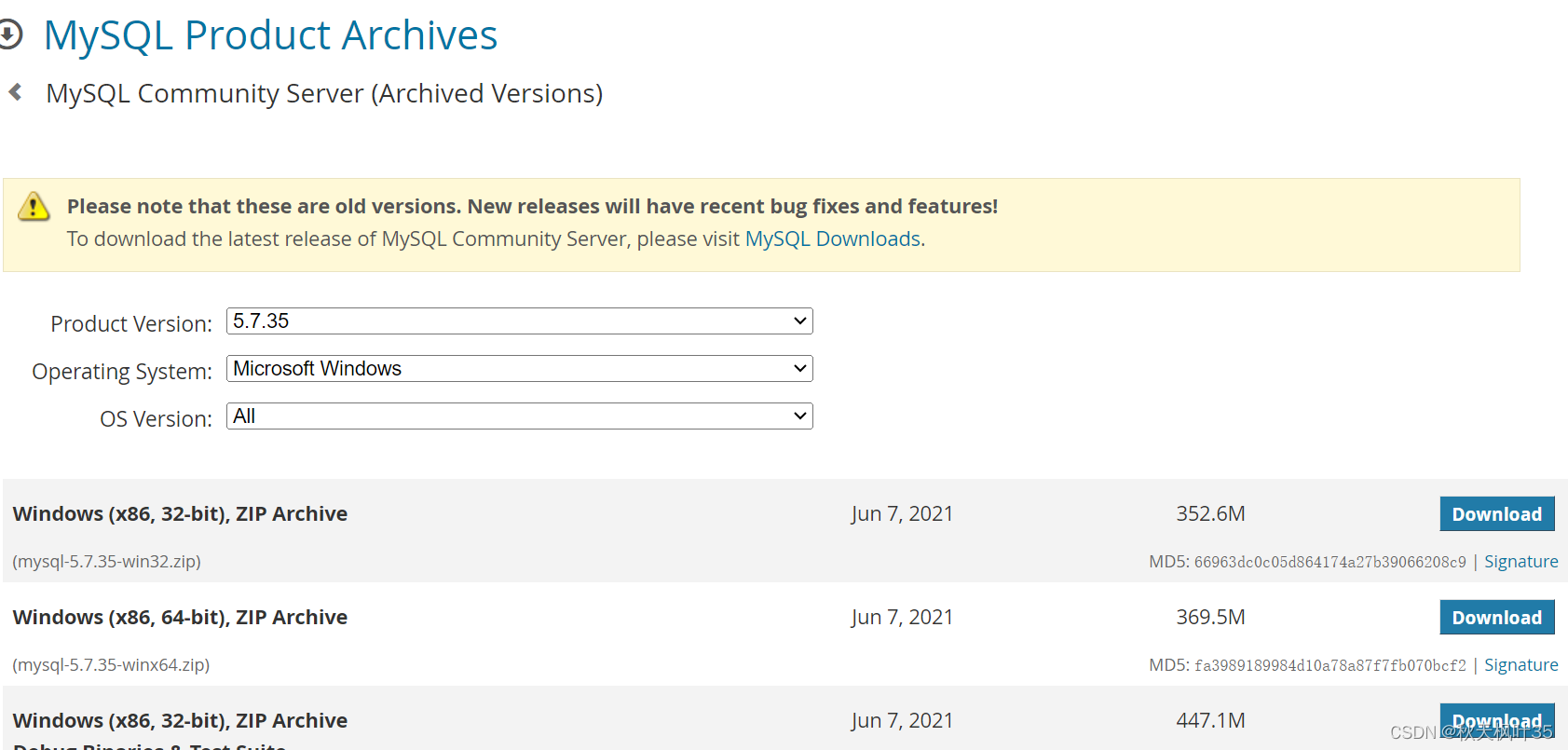Open Signature link for mysql-5.7.35-winx64.zip

coord(1520,665)
